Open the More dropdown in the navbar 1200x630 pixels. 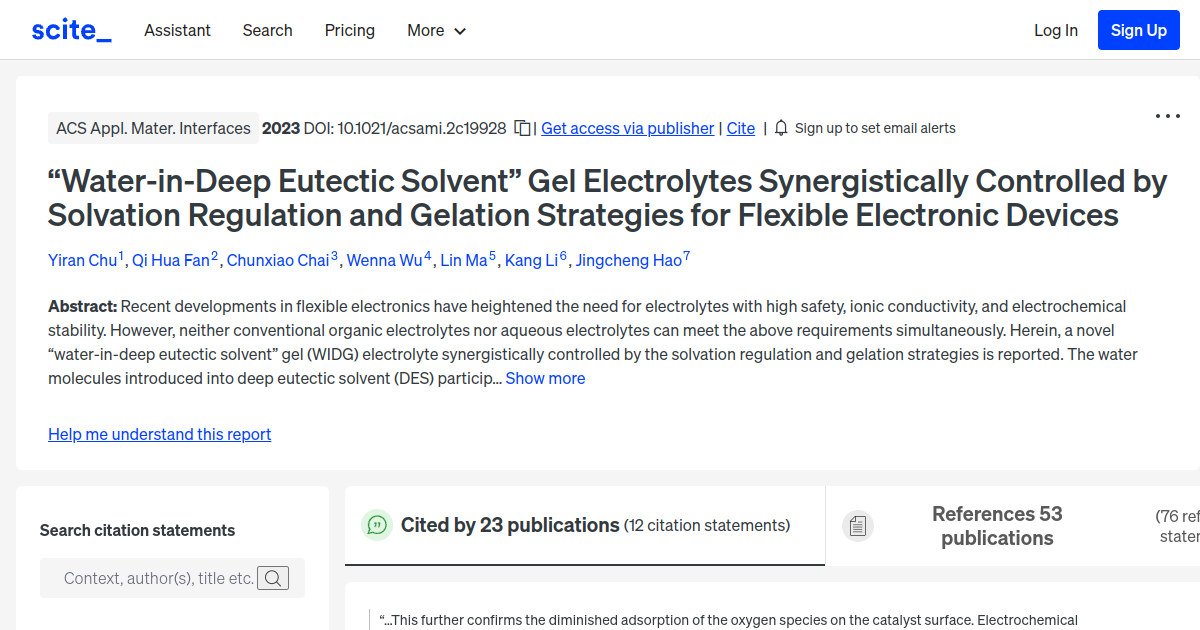click(436, 30)
